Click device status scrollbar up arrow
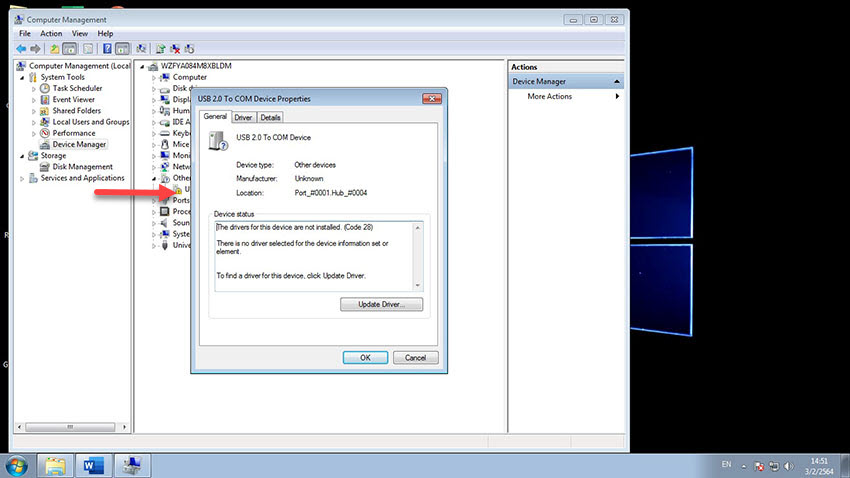Screen dimensions: 850x478 (x=417, y=228)
